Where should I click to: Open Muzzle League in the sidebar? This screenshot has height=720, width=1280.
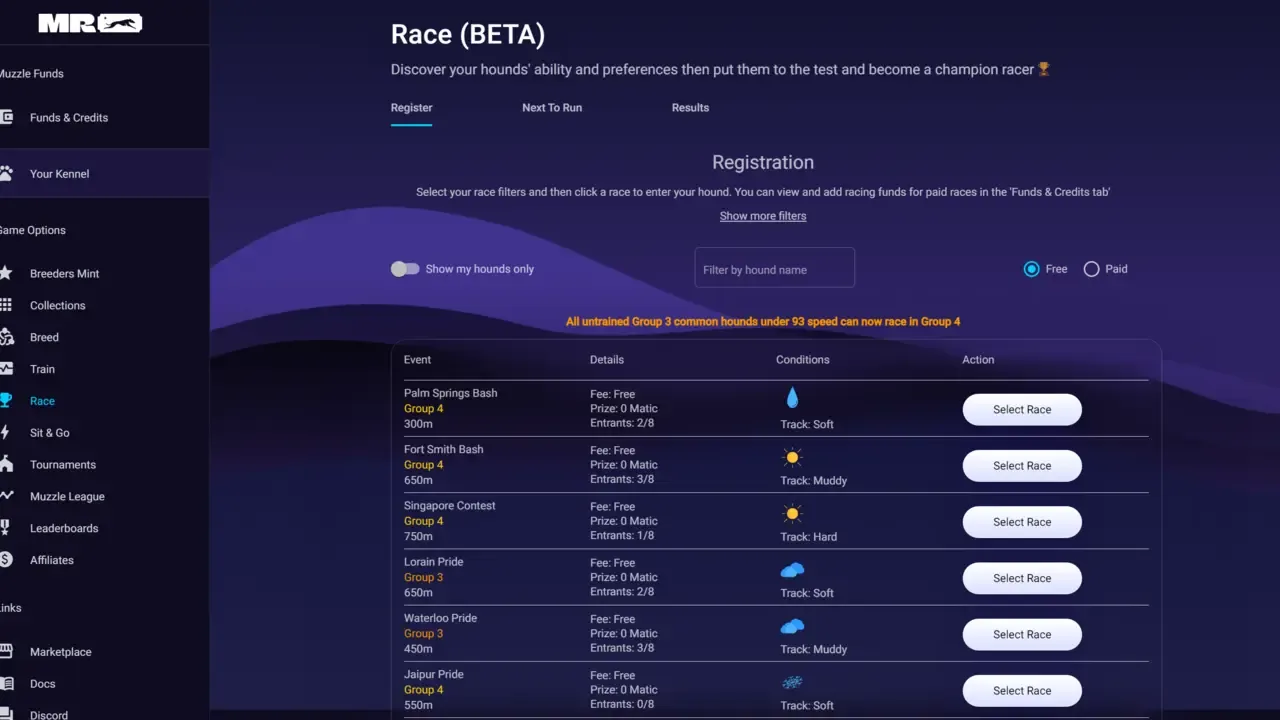67,497
